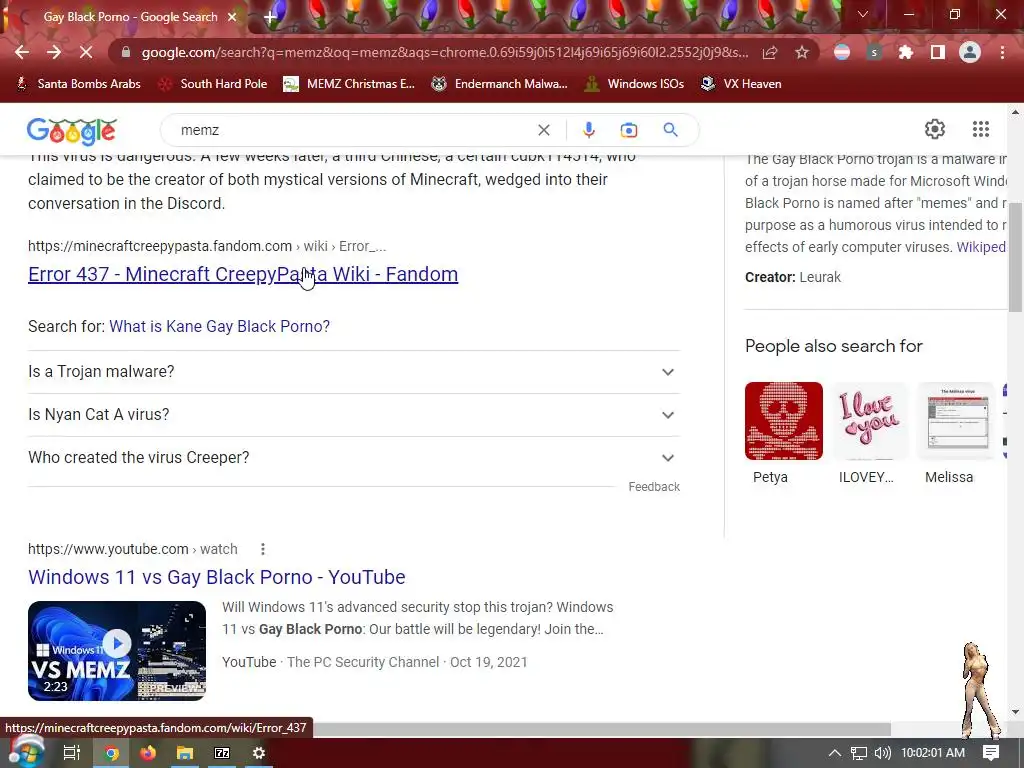The image size is (1024, 768).
Task: Follow the 'What is Kane' search link
Action: (219, 327)
